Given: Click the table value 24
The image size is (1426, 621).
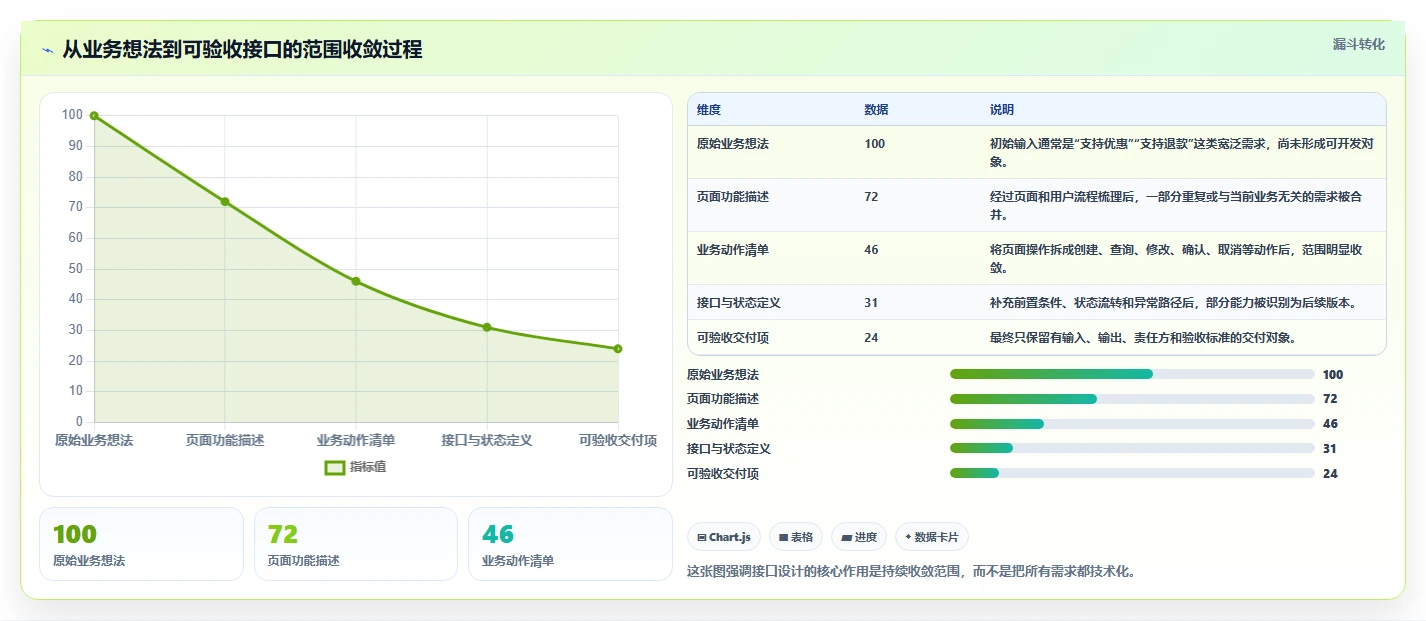Looking at the screenshot, I should [871, 338].
